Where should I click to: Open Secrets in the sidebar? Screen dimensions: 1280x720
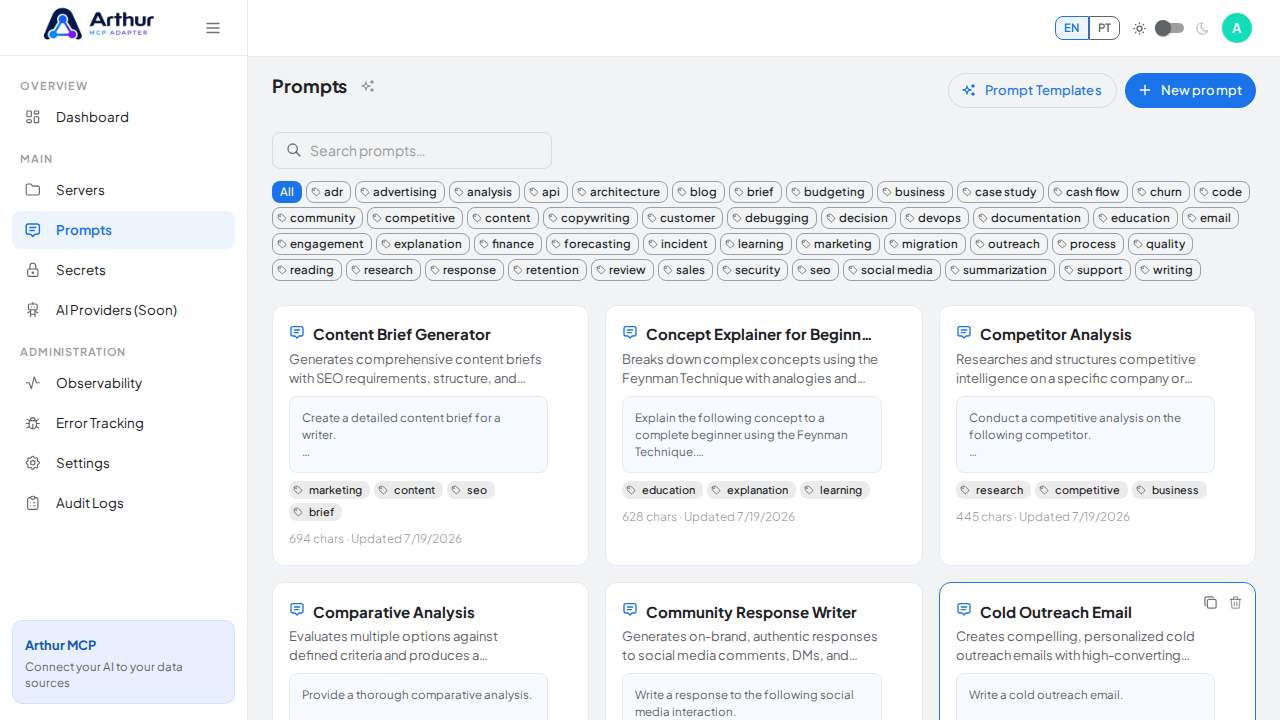point(123,270)
